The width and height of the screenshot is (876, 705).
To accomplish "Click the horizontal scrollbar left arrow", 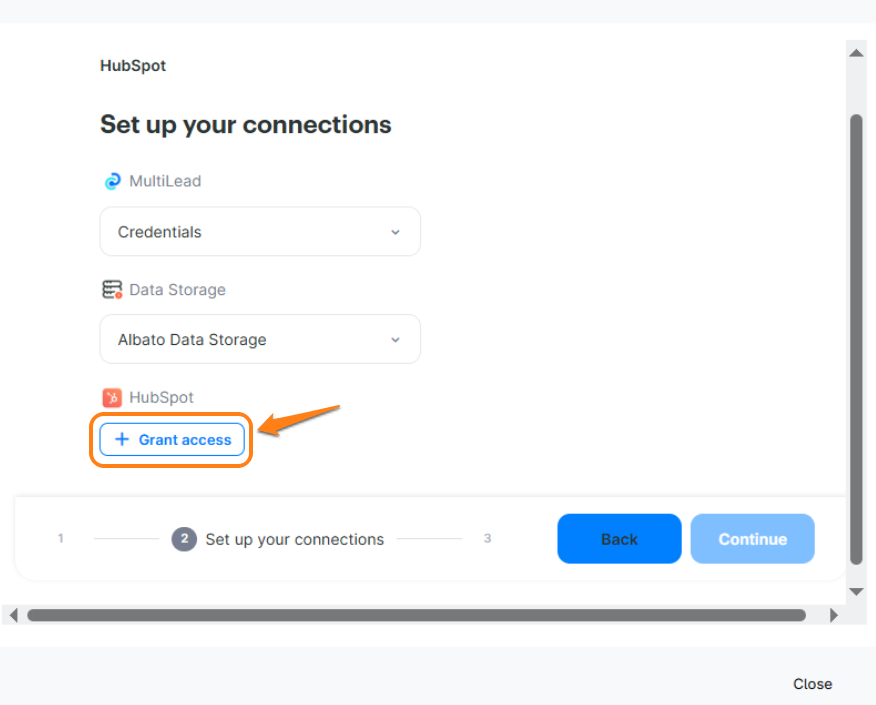I will (x=13, y=615).
